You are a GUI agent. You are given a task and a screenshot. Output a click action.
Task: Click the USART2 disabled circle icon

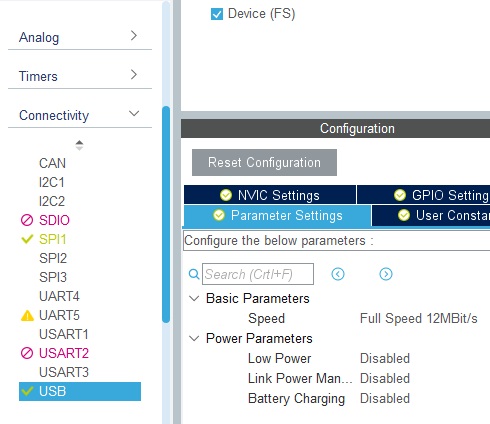tap(27, 353)
